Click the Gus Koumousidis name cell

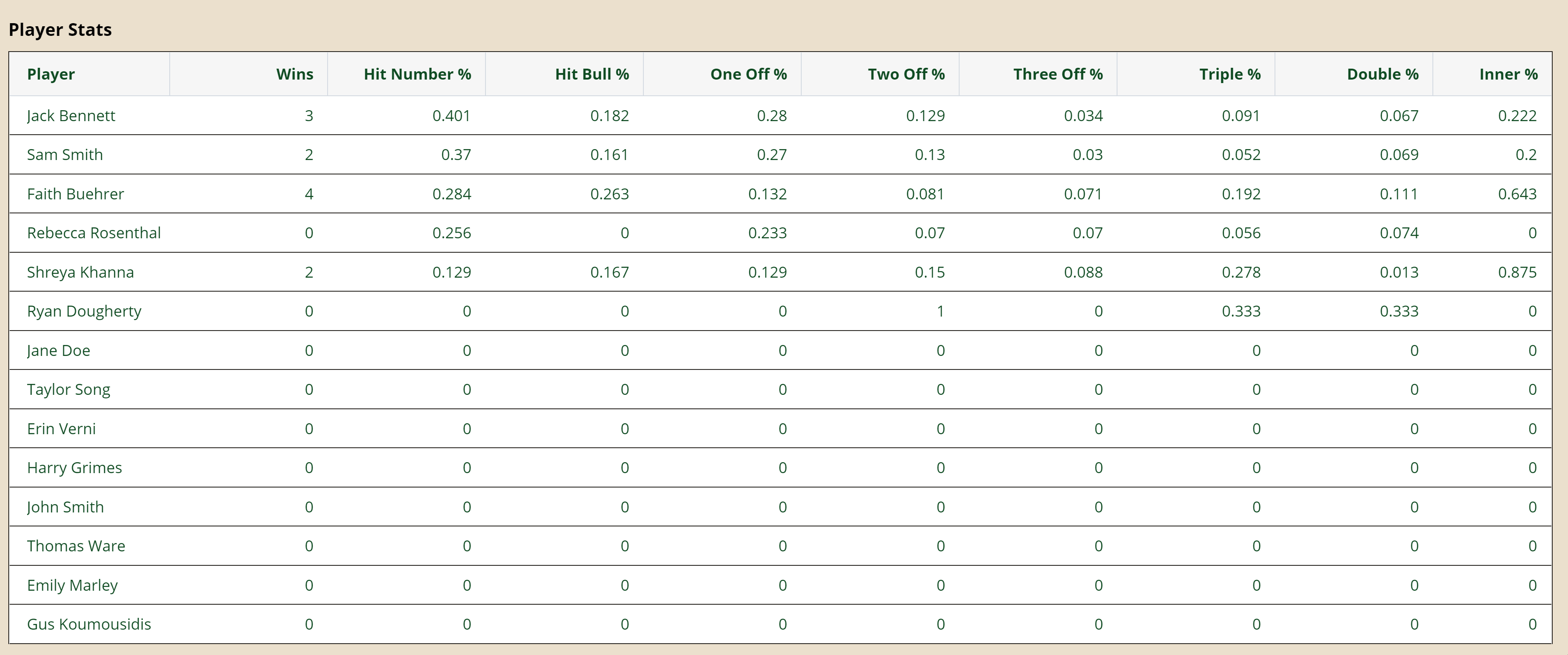tap(89, 624)
